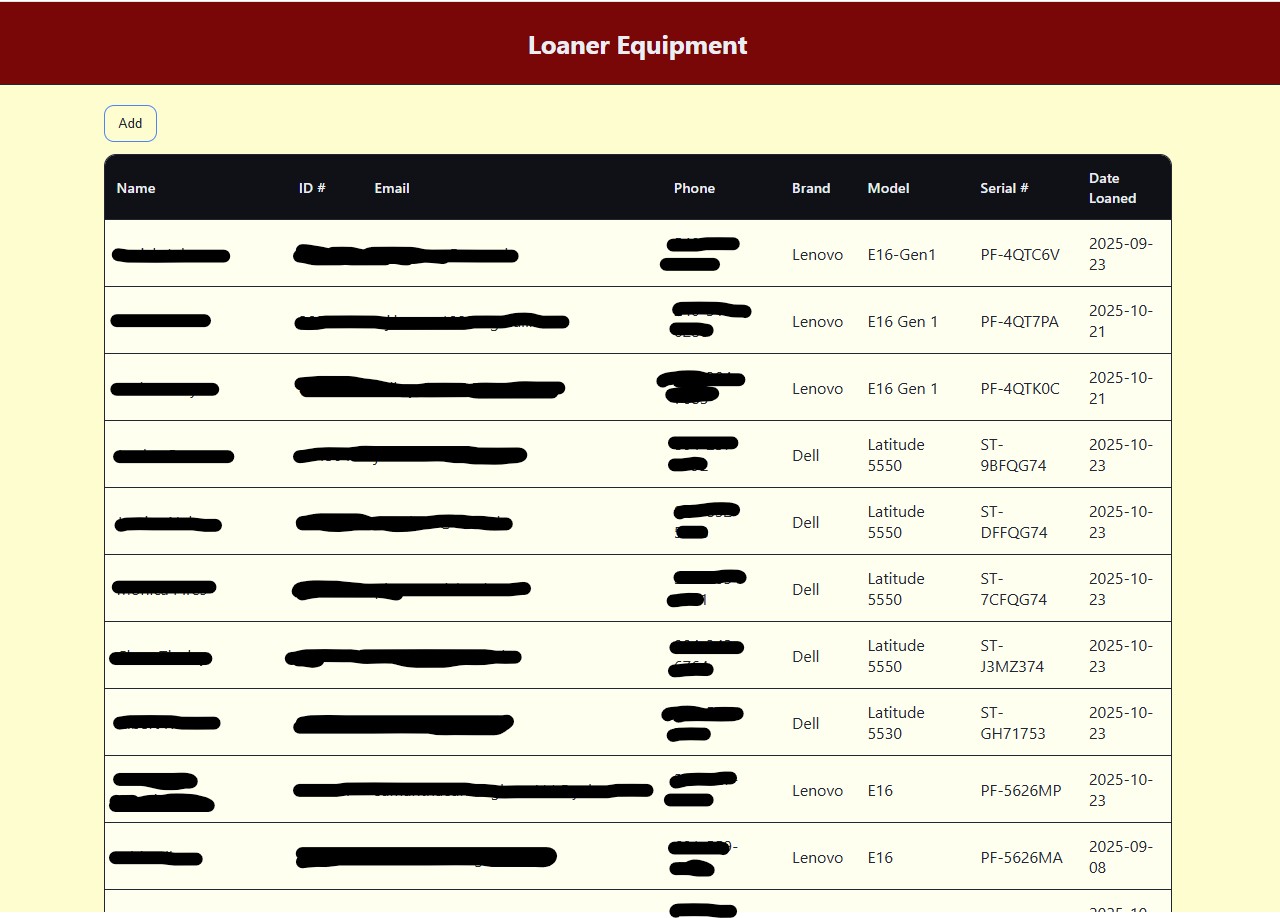Click the date 2025-09-08 cell
The height and width of the screenshot is (918, 1280).
tap(1118, 857)
